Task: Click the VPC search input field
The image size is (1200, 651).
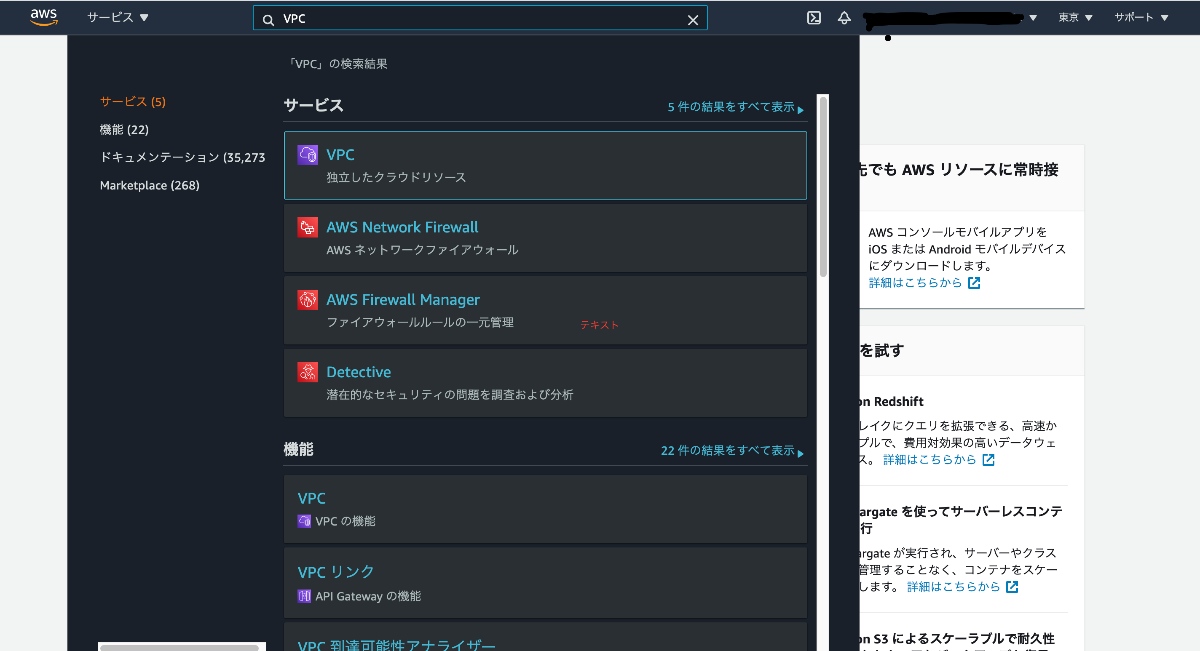Action: pos(481,19)
